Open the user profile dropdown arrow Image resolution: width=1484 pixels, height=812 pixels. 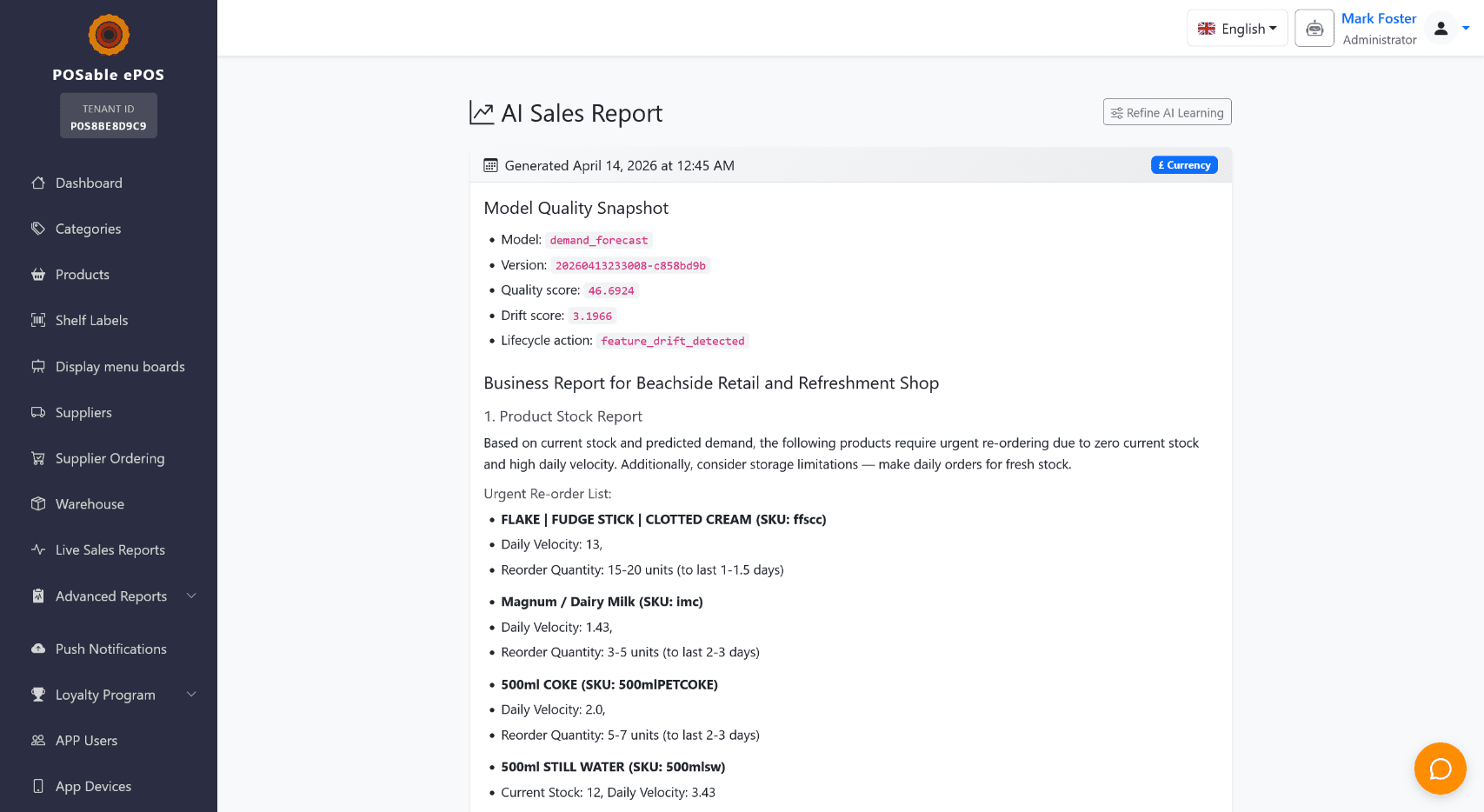[1466, 29]
